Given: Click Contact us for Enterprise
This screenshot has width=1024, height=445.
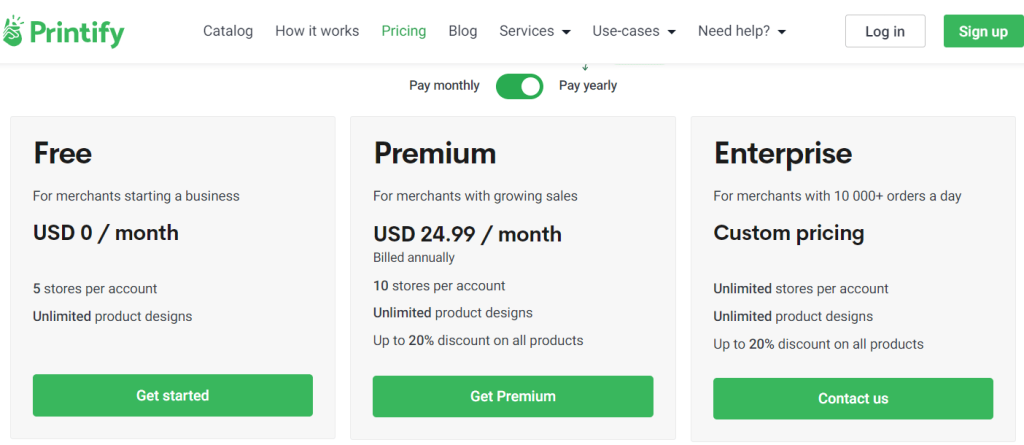Looking at the screenshot, I should point(853,398).
